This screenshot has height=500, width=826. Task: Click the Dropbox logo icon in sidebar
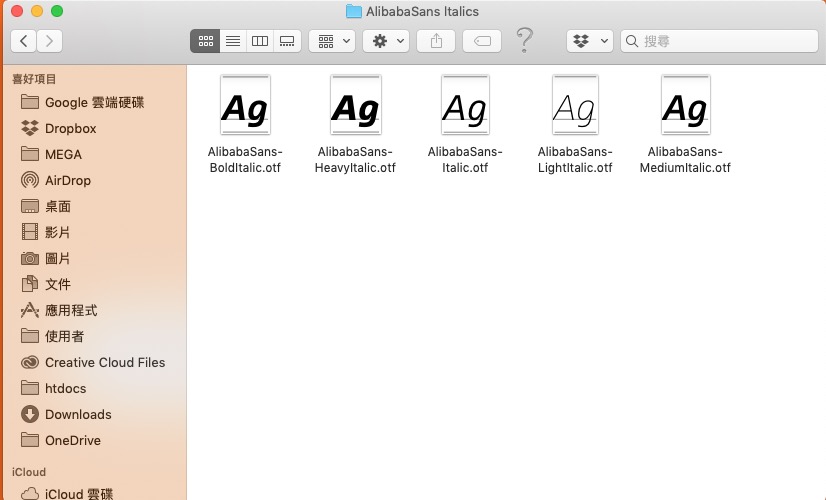(x=30, y=128)
